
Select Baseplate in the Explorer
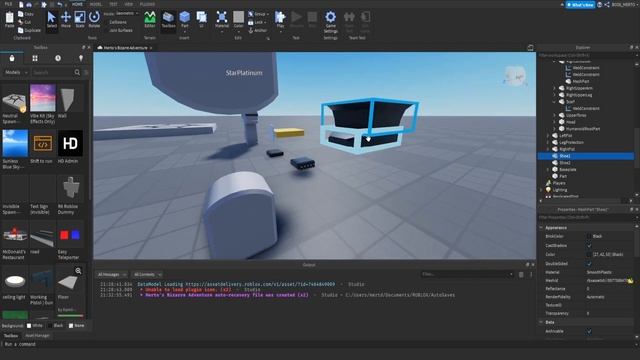[568, 169]
